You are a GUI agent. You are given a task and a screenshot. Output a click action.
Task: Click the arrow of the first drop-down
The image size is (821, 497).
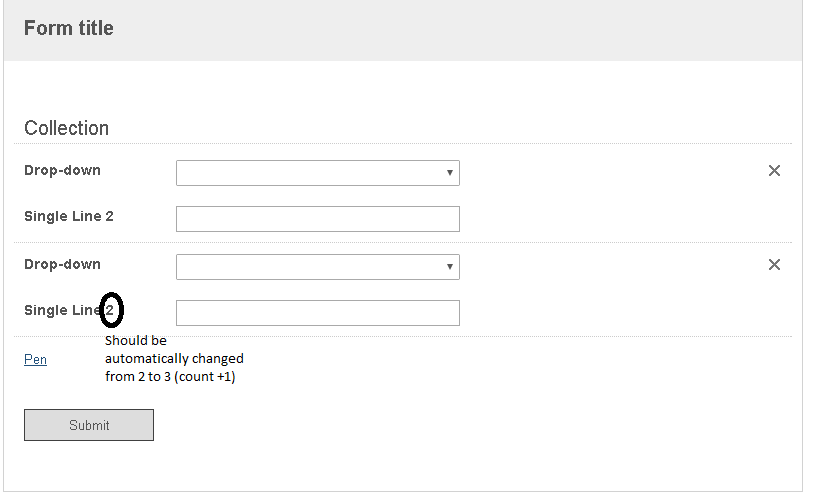pos(449,173)
